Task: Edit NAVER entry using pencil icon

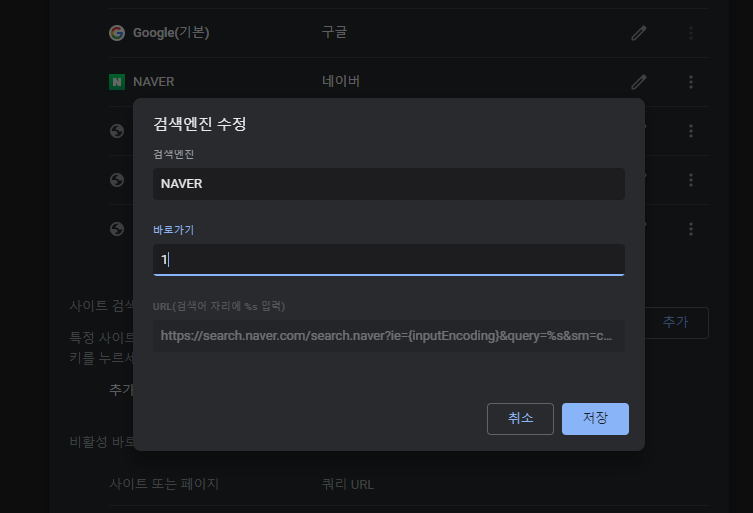Action: [639, 82]
